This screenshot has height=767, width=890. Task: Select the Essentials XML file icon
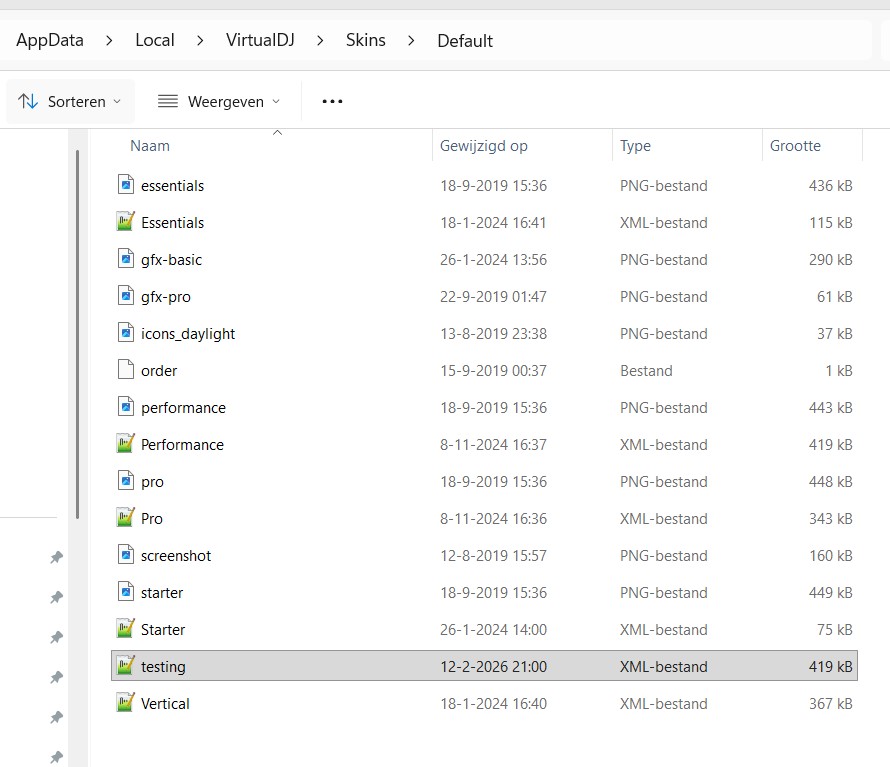coord(126,222)
